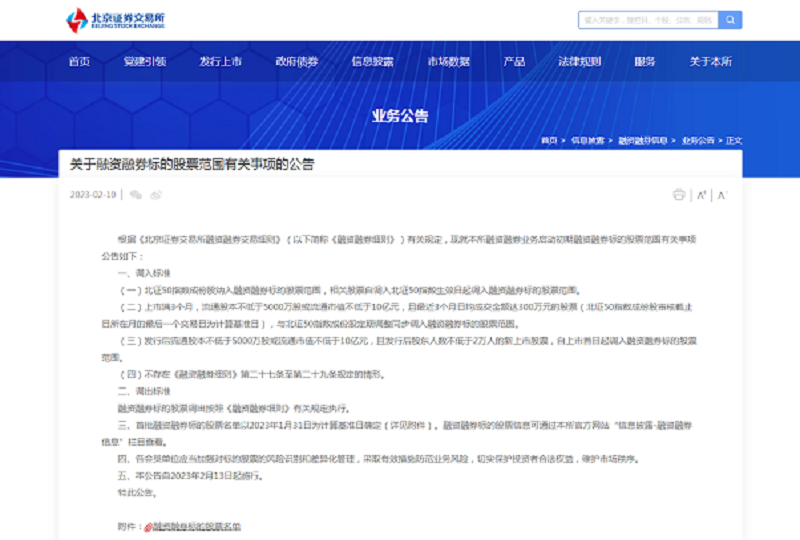Open the 首页 navigation menu item
Viewport: 800px width, 540px height.
coord(79,62)
